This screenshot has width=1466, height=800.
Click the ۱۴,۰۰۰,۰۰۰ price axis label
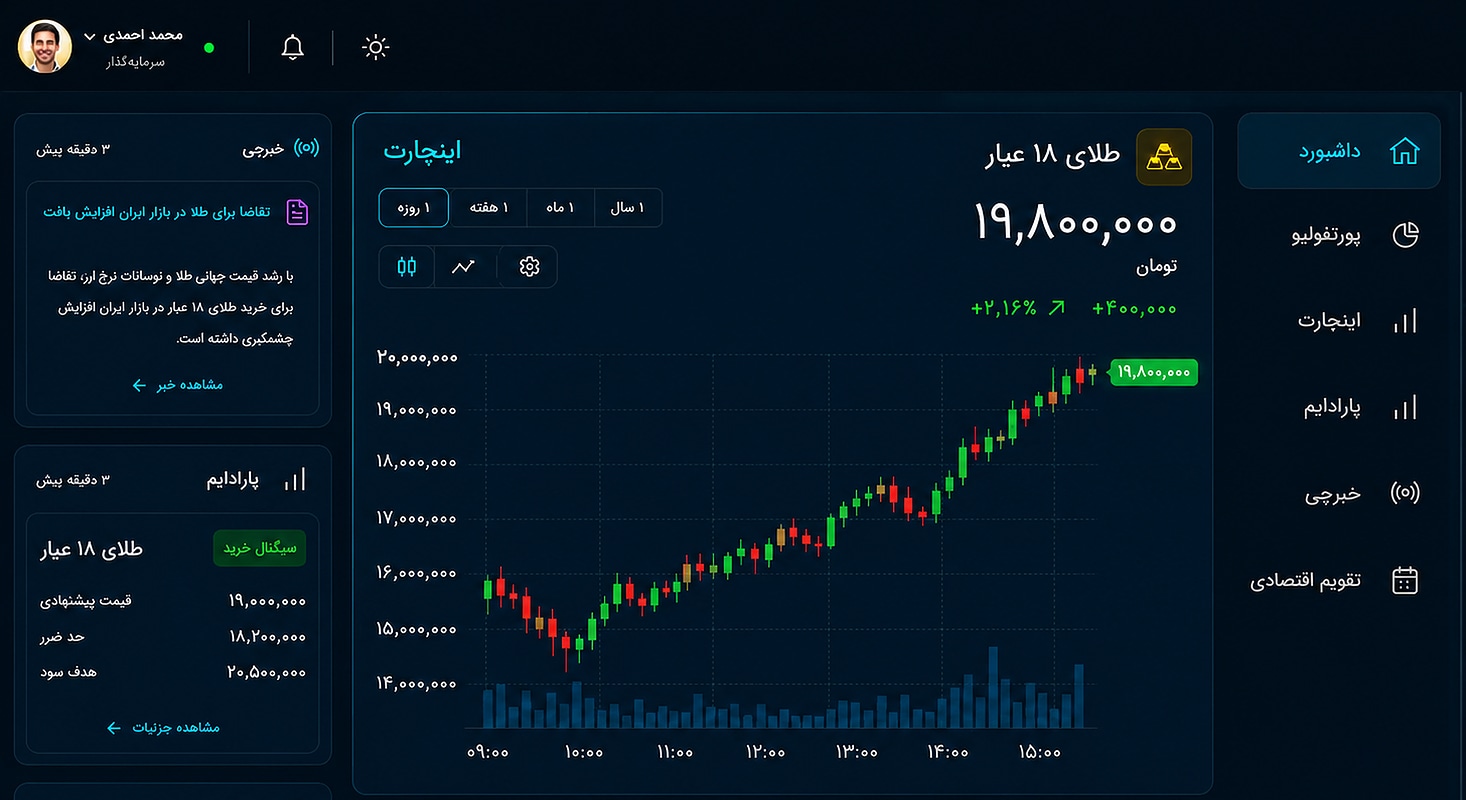point(417,685)
